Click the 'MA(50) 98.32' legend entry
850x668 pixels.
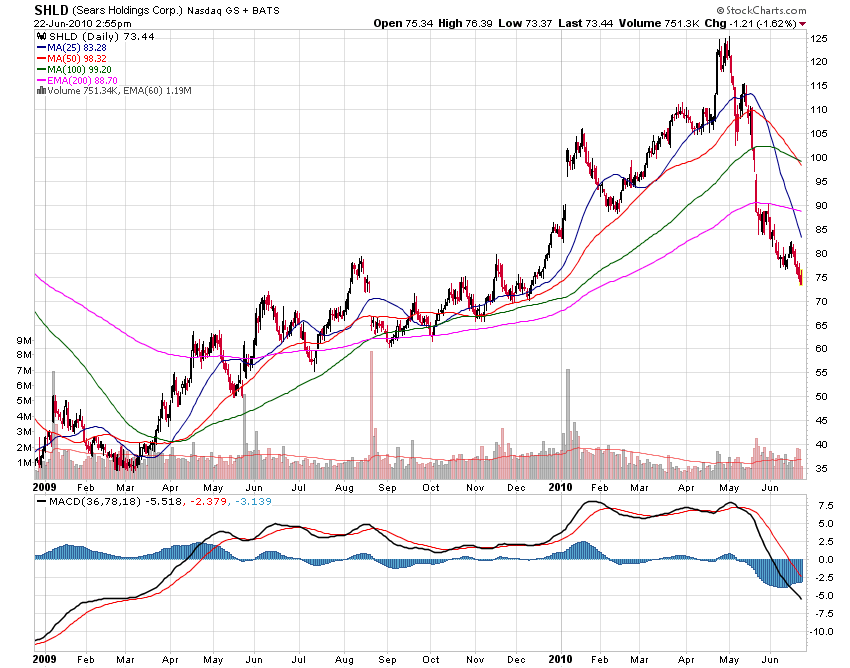[76, 59]
